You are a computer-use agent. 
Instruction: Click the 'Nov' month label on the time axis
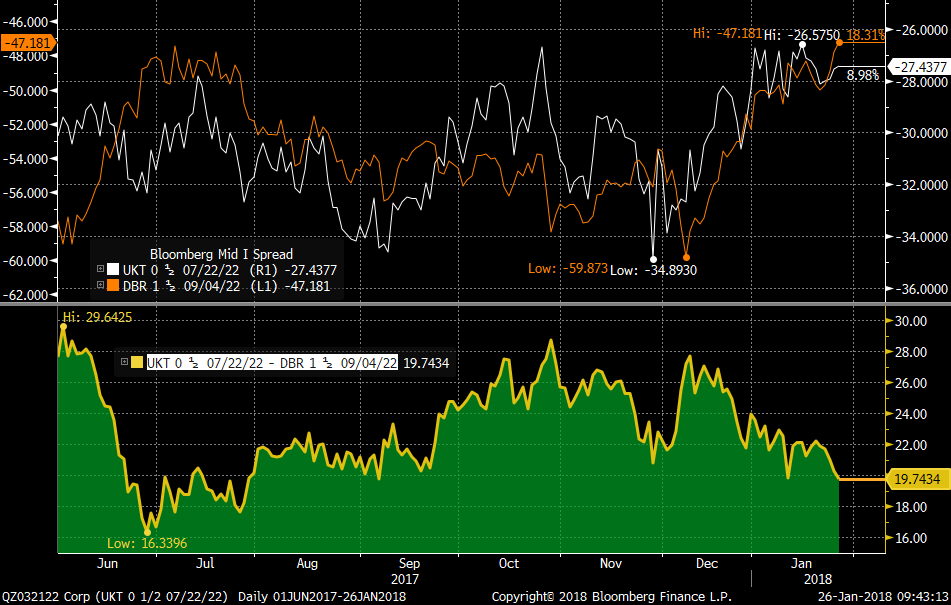coord(611,563)
